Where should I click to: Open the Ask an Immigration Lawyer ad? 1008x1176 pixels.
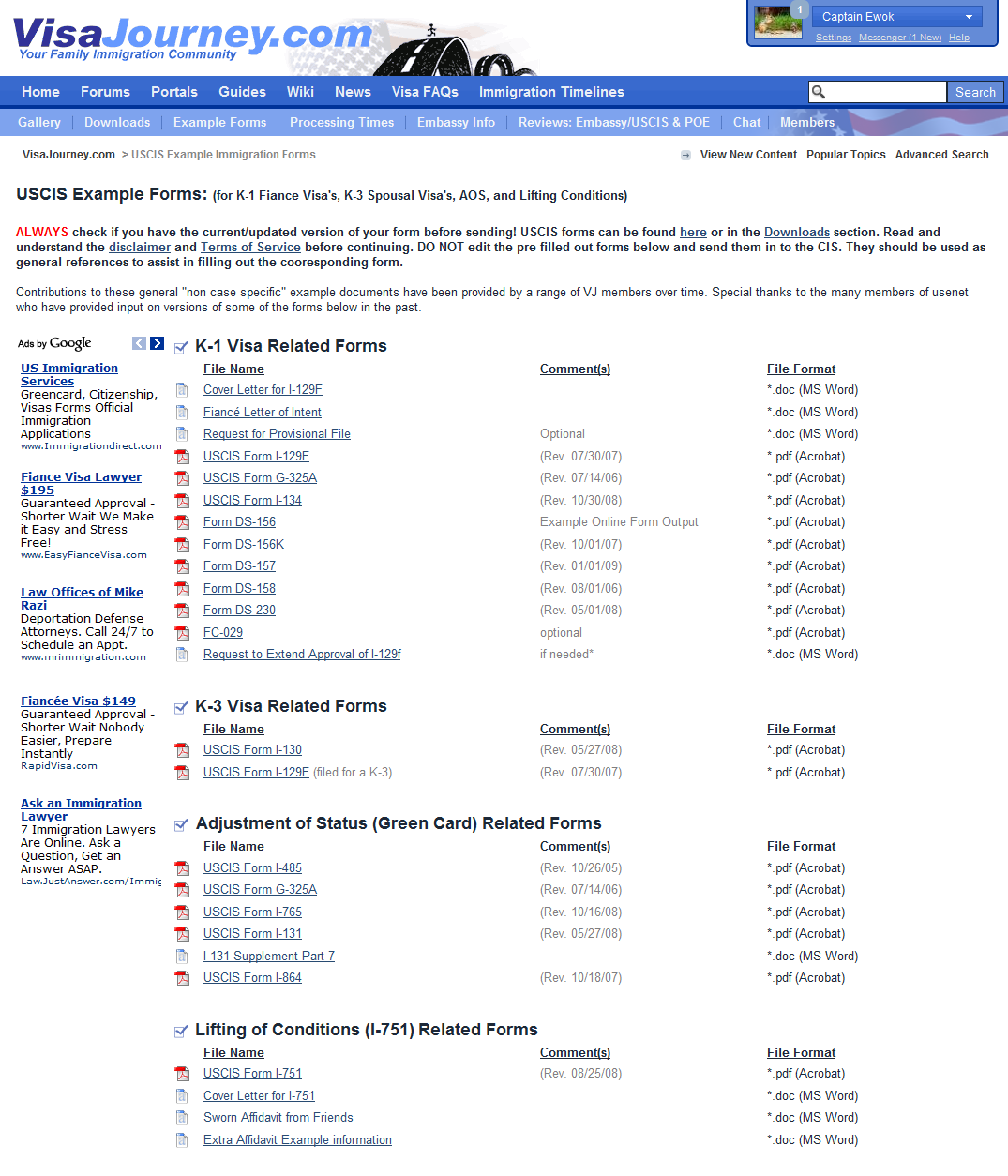pos(81,810)
